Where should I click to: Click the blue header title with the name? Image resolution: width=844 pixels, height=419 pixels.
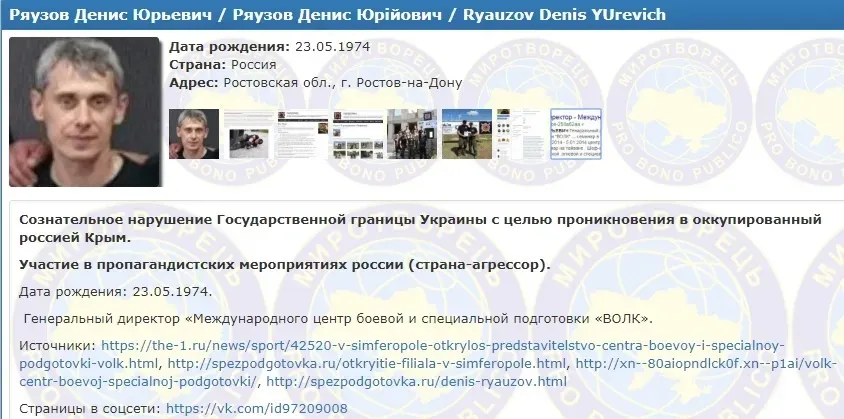tap(337, 14)
